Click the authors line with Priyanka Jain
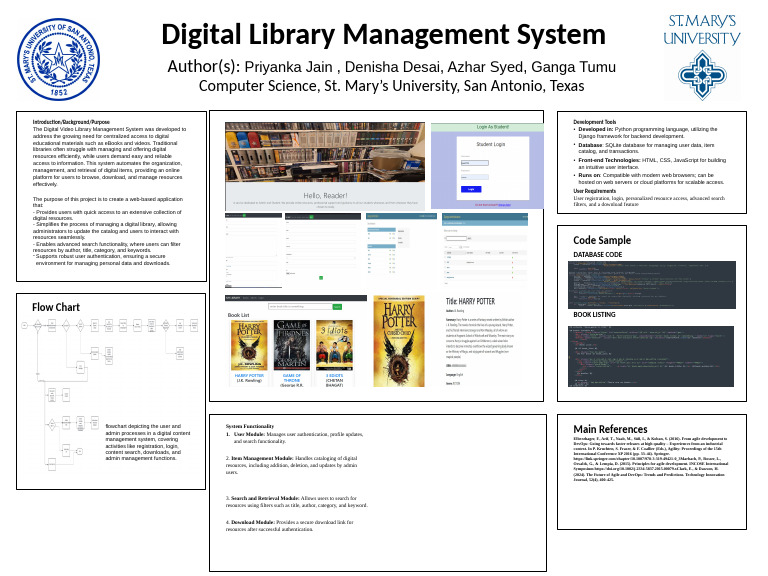768x576 pixels. 391,66
